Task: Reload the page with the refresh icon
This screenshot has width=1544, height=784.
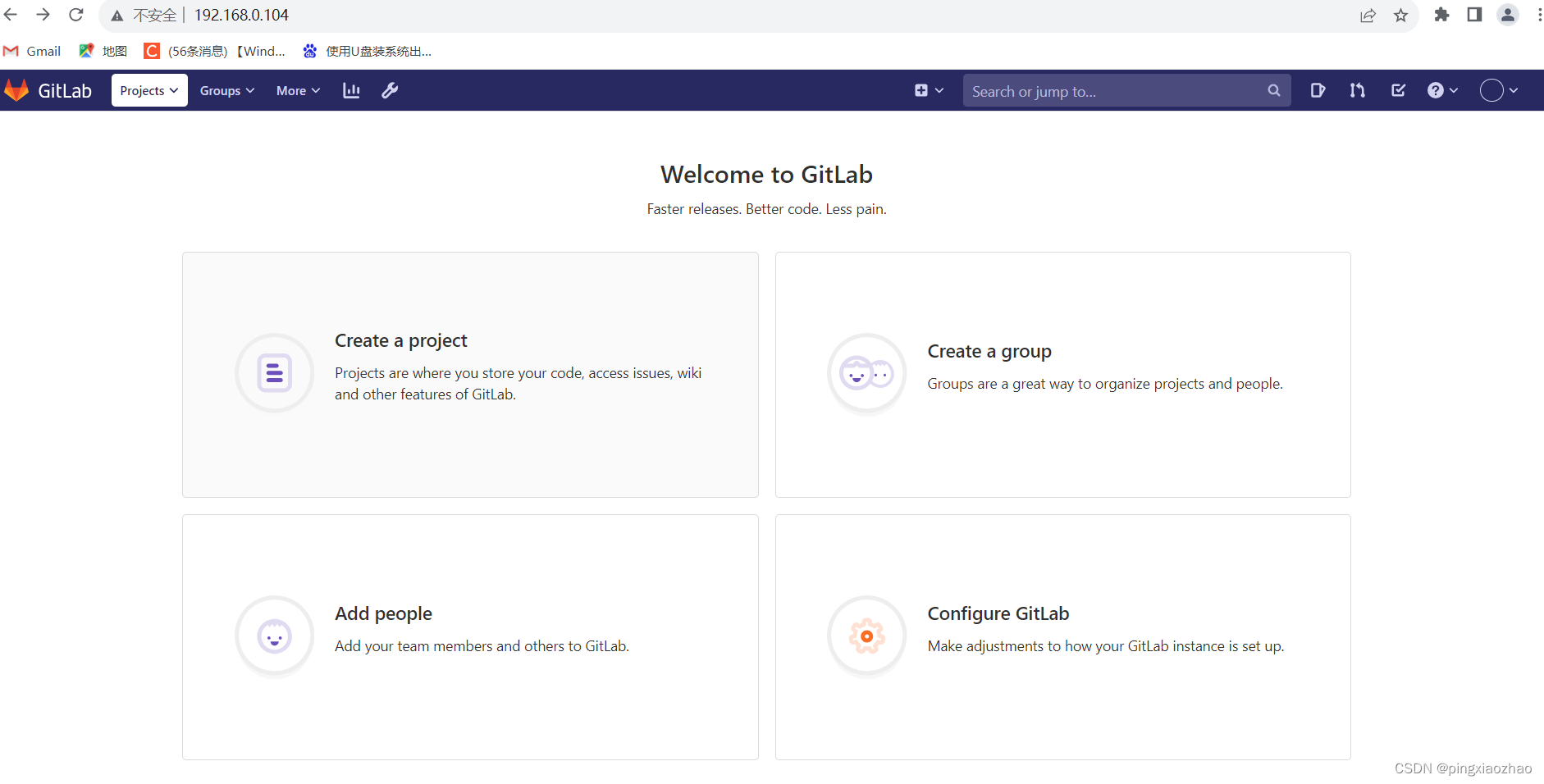Action: pos(76,15)
